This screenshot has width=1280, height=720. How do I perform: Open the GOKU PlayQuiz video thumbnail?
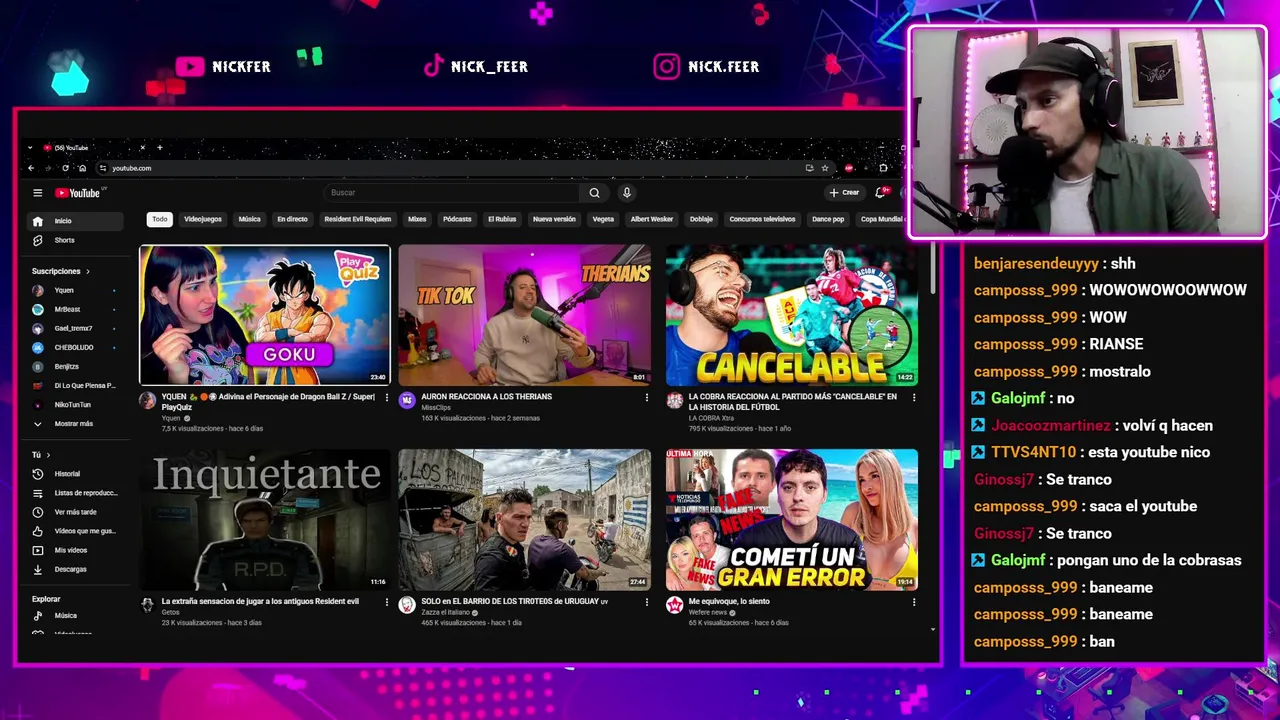265,315
